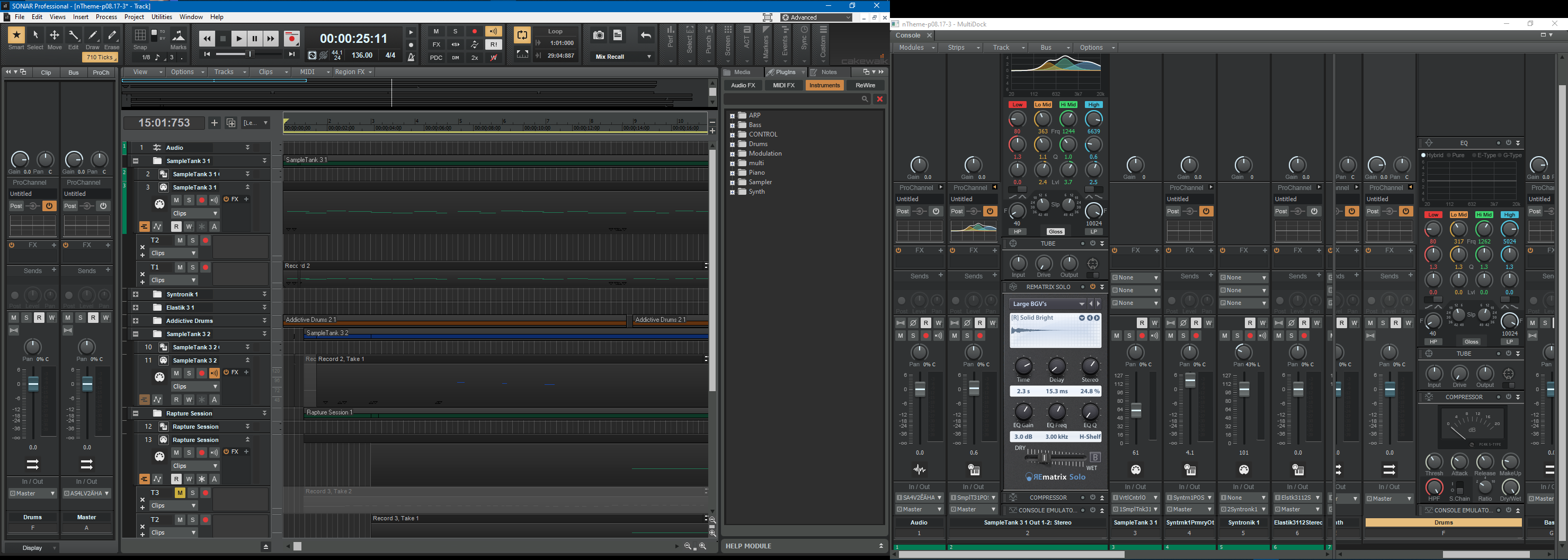Click the 136.00 tempo field
1568x560 pixels.
pos(362,56)
